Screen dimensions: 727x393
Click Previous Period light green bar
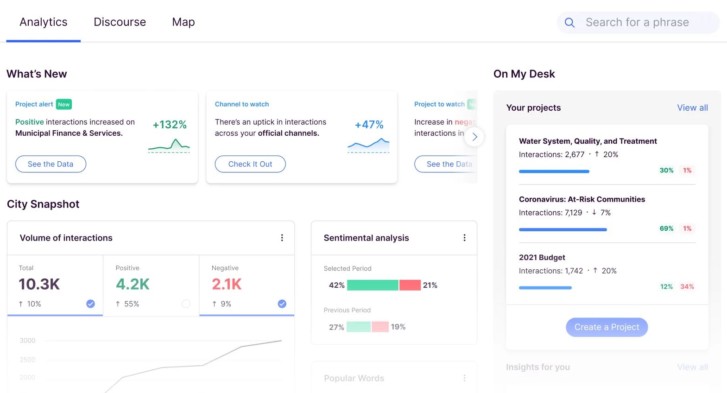pyautogui.click(x=358, y=327)
